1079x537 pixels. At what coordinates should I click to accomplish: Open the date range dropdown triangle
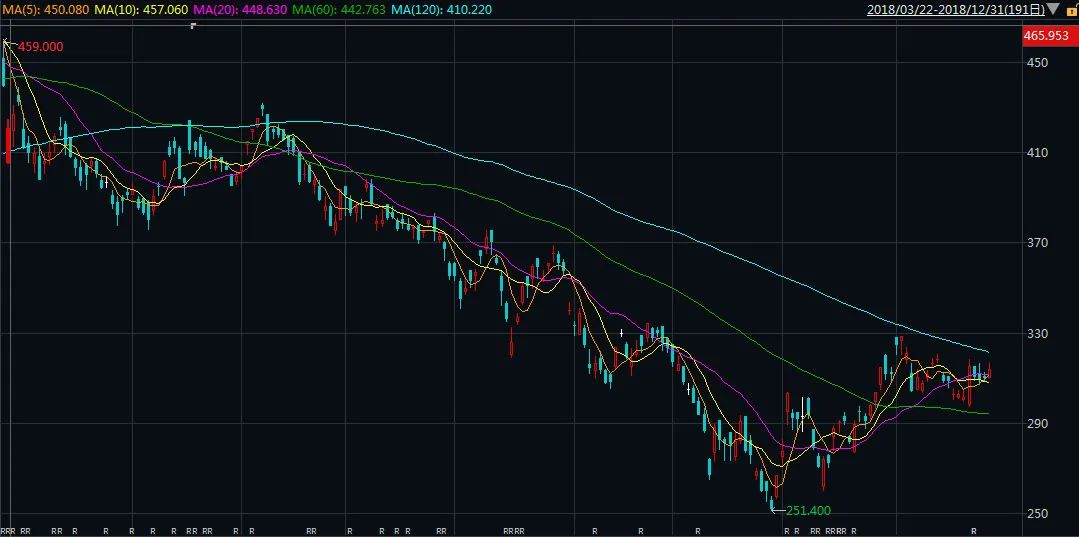(1051, 10)
